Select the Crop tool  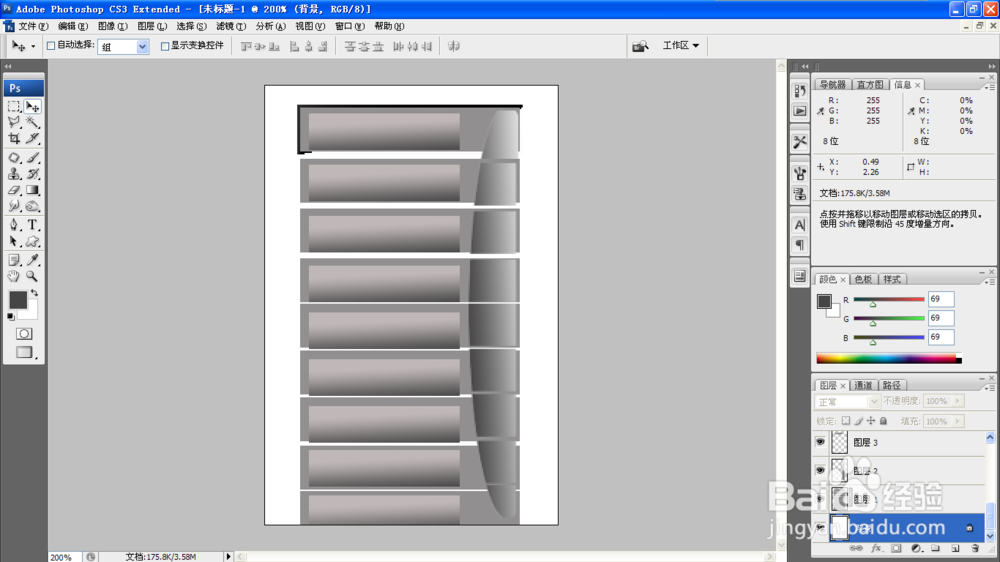pos(14,138)
